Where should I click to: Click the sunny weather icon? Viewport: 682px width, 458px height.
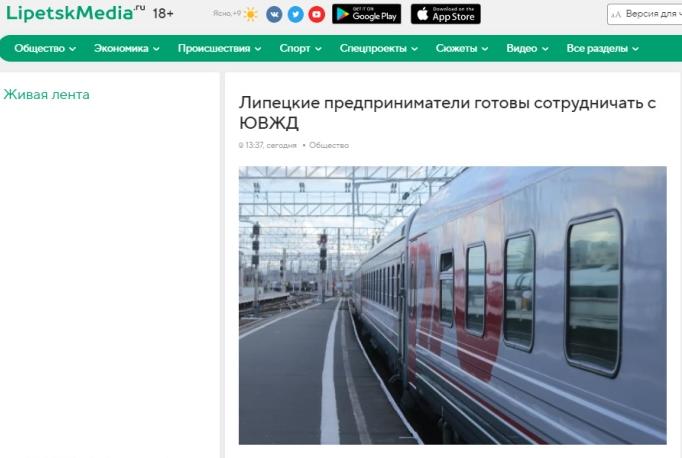click(x=251, y=14)
